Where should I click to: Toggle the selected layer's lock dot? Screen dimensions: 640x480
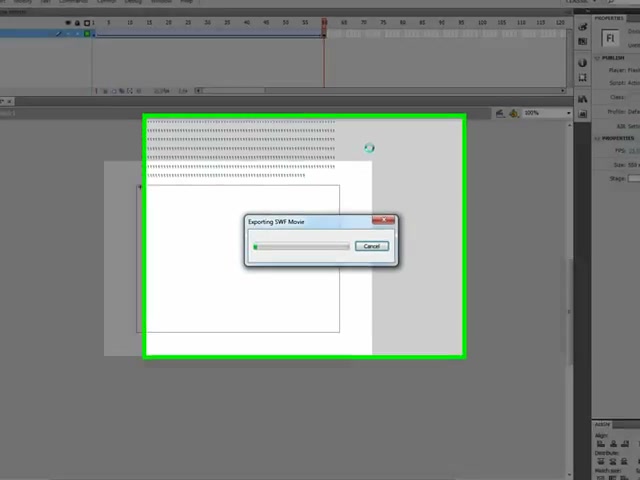pyautogui.click(x=77, y=34)
